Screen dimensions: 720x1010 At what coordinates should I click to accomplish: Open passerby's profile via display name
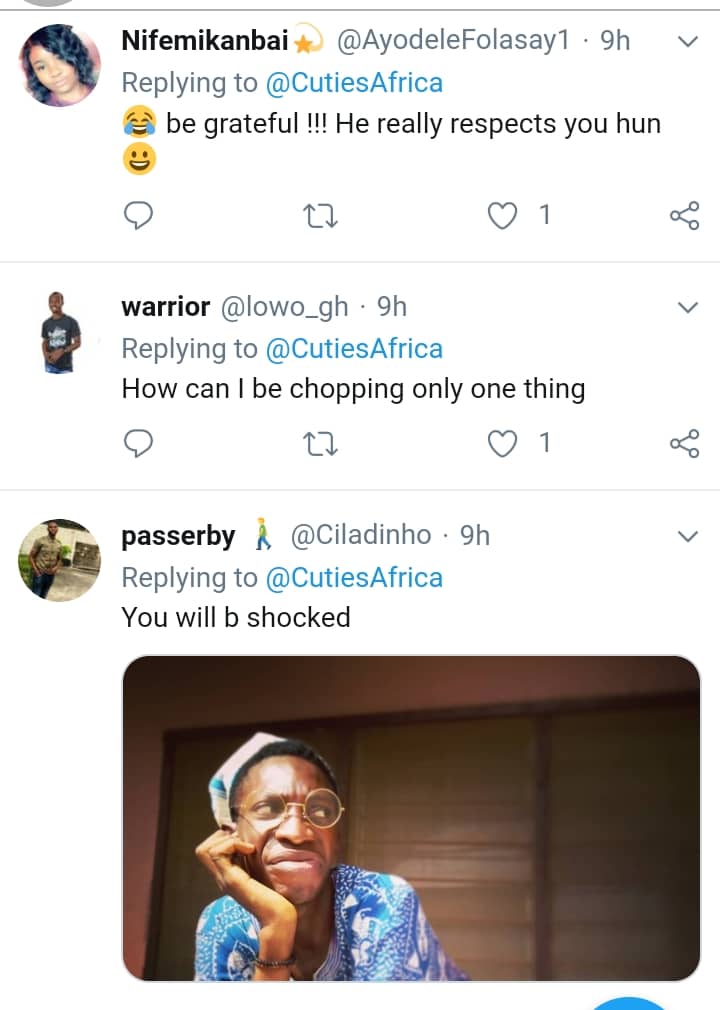coord(178,537)
